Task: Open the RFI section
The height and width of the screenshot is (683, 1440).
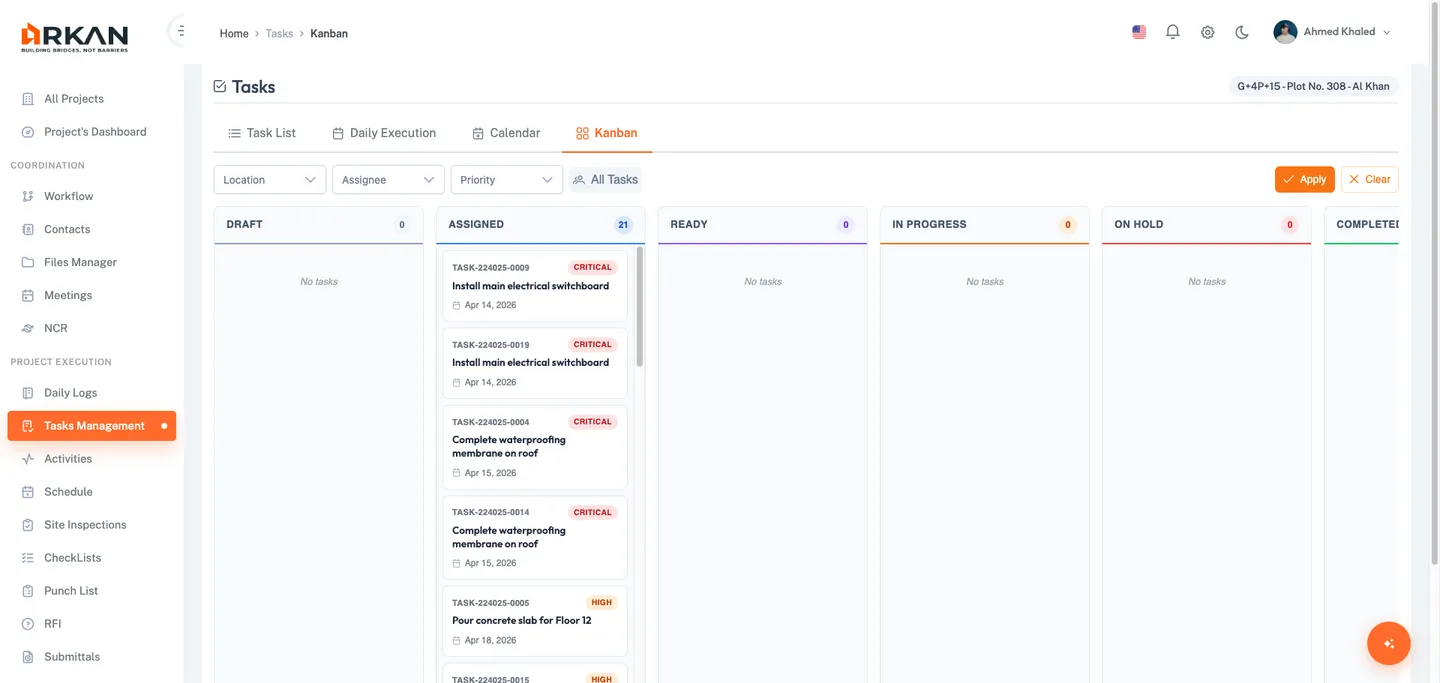Action: (x=51, y=623)
